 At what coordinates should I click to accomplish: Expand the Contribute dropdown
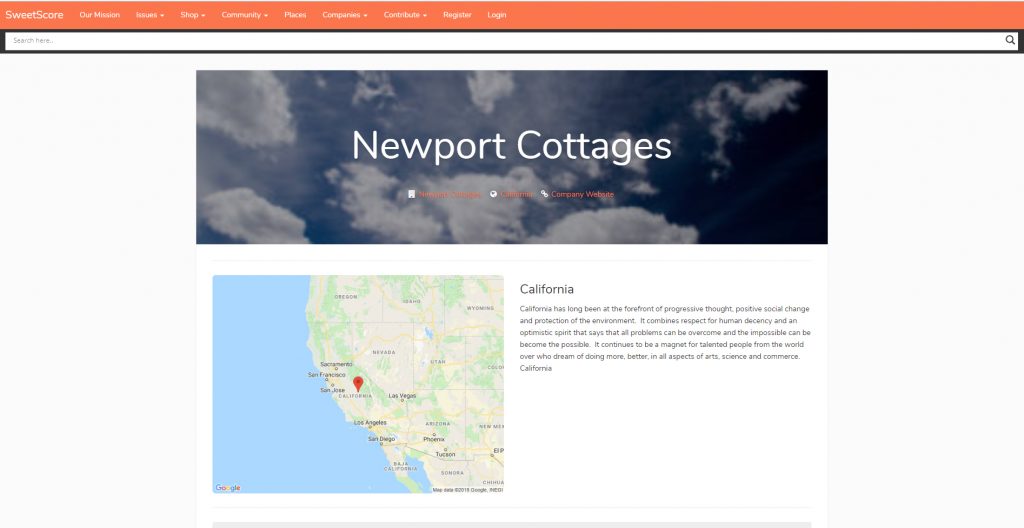pyautogui.click(x=405, y=15)
